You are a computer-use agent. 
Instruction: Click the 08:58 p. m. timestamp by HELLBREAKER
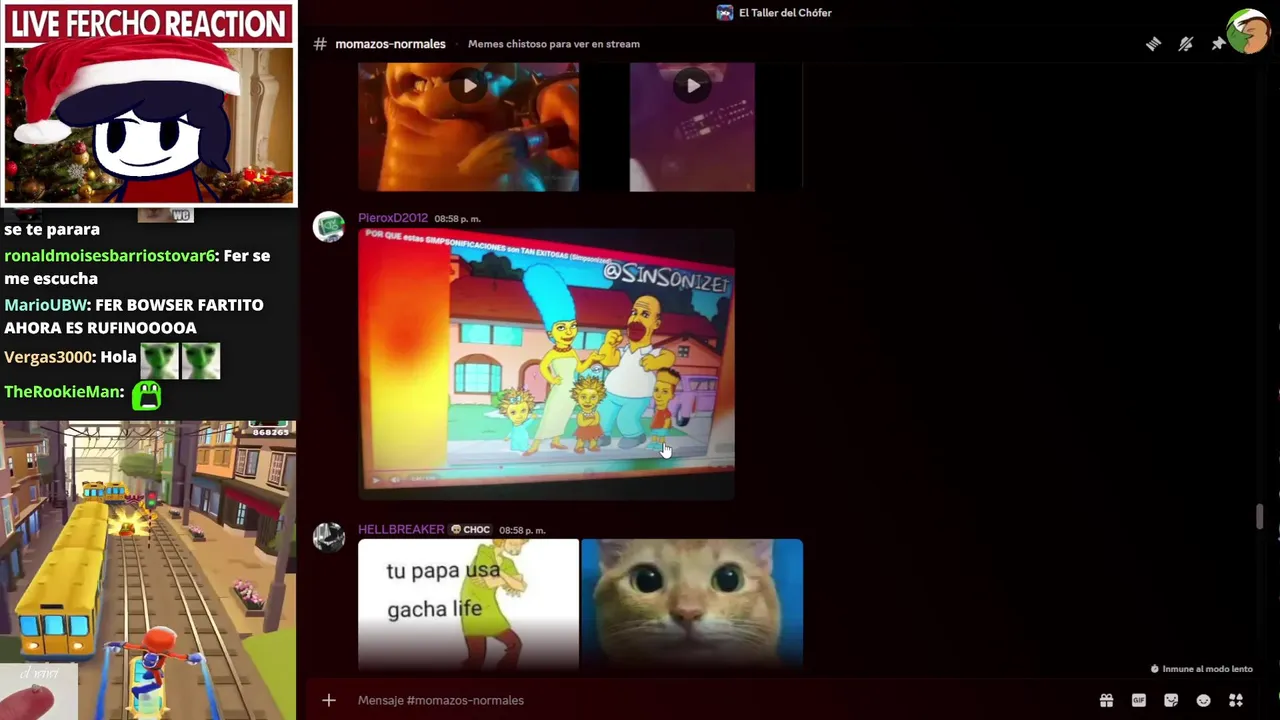(522, 531)
